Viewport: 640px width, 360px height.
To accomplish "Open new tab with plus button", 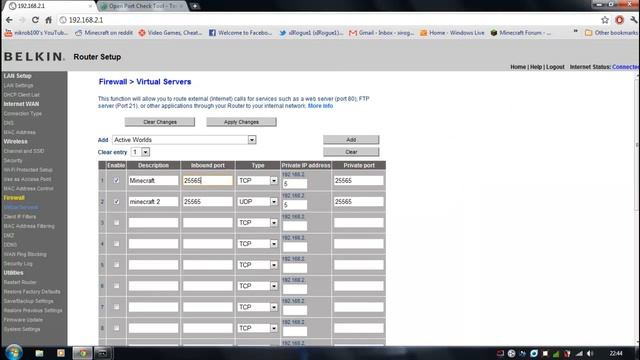I will 195,6.
